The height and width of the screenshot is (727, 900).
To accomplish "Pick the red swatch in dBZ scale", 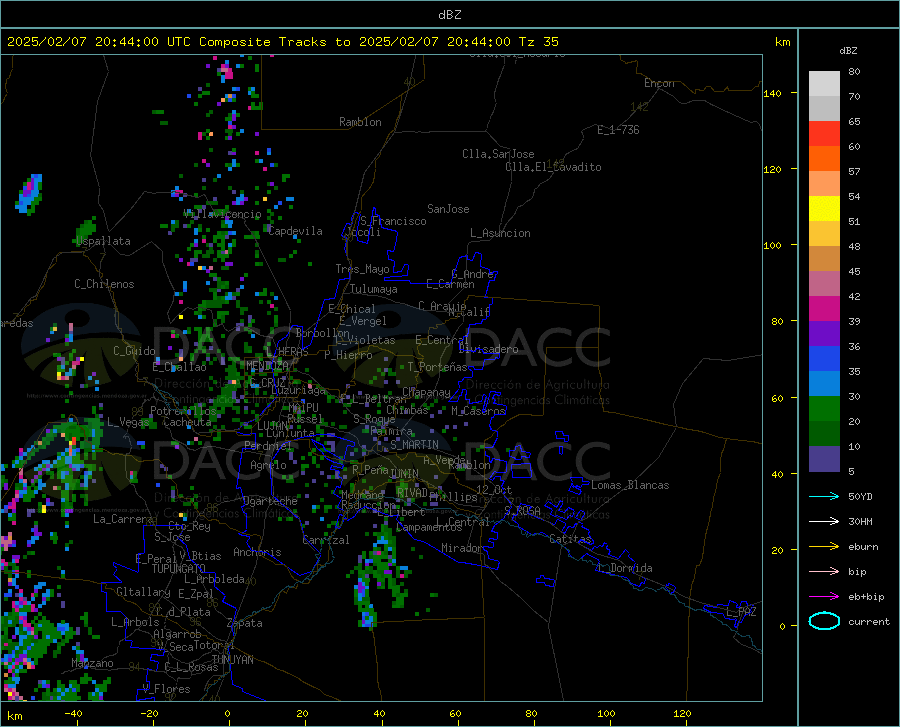I will (x=824, y=134).
